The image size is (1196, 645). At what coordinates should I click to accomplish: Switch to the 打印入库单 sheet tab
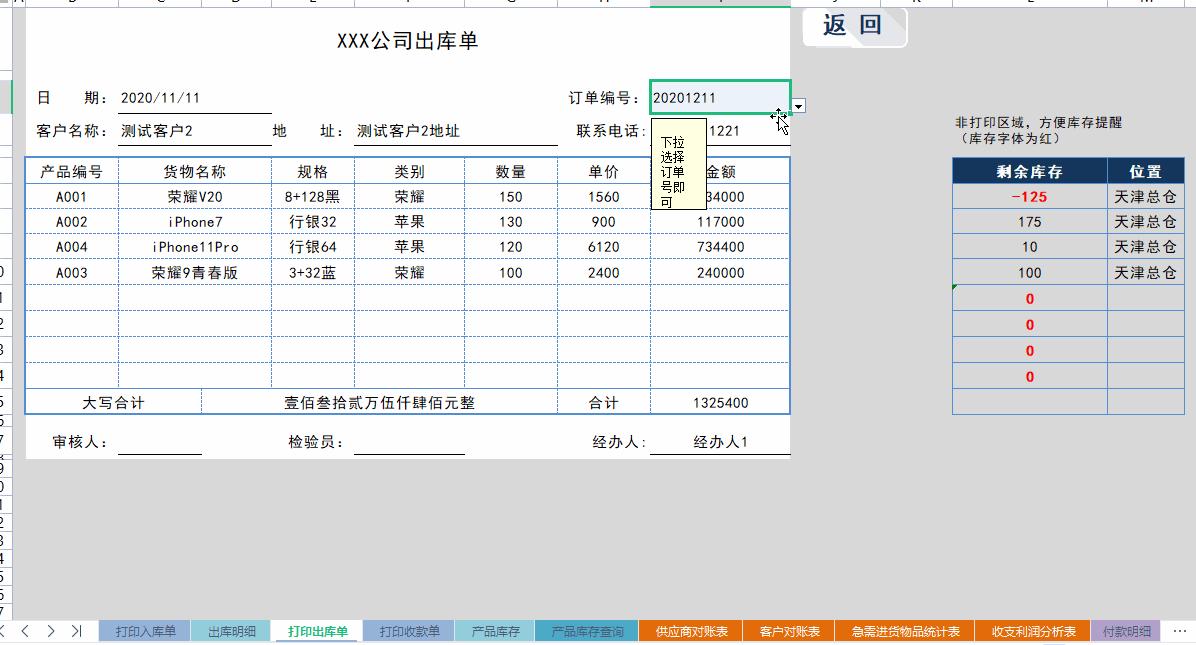click(144, 631)
